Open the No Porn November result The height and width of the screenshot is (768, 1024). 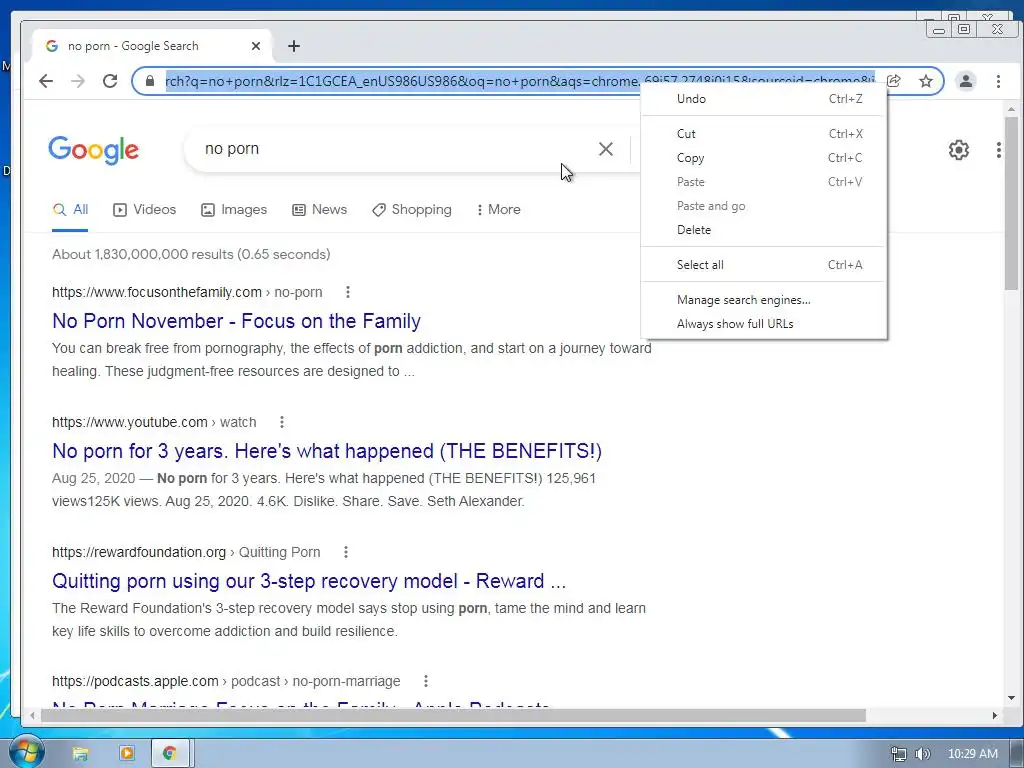236,321
